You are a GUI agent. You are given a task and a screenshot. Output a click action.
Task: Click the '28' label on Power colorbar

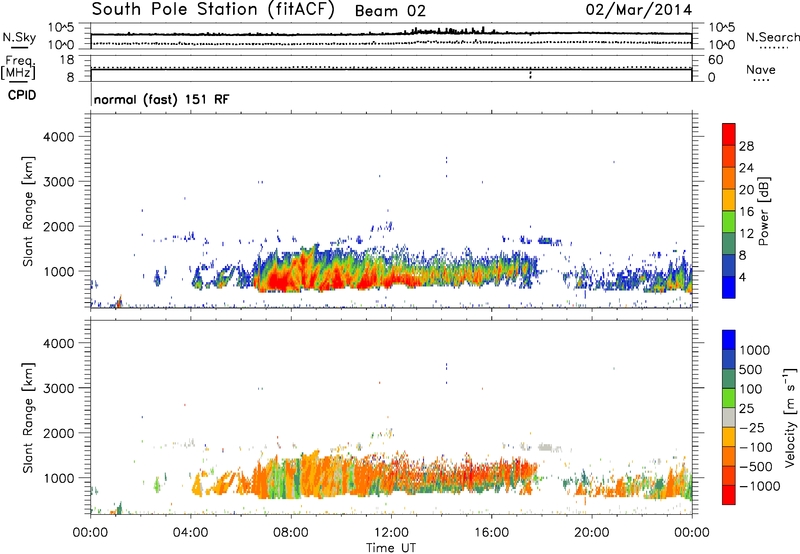click(746, 146)
